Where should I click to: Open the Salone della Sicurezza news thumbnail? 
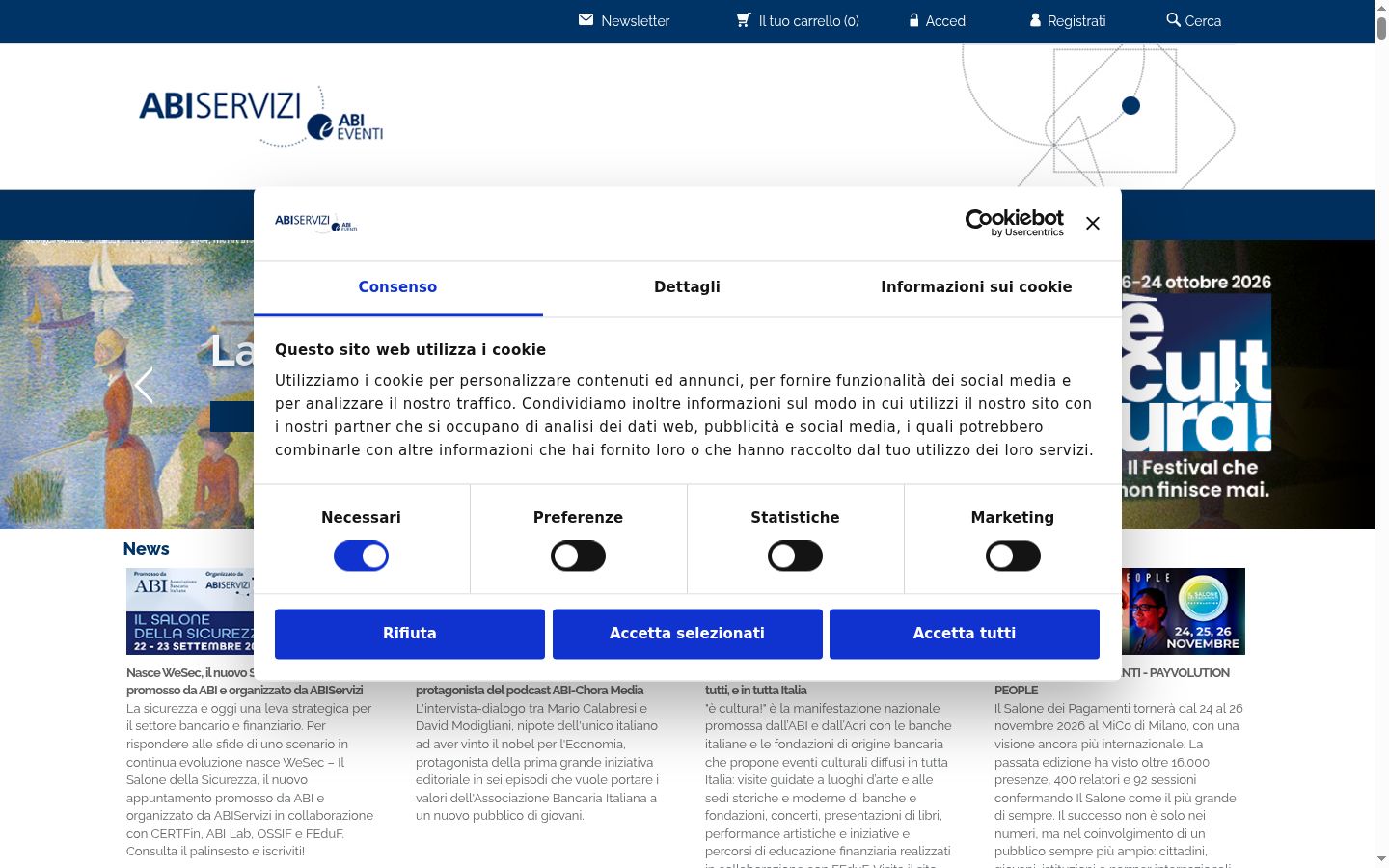190,611
